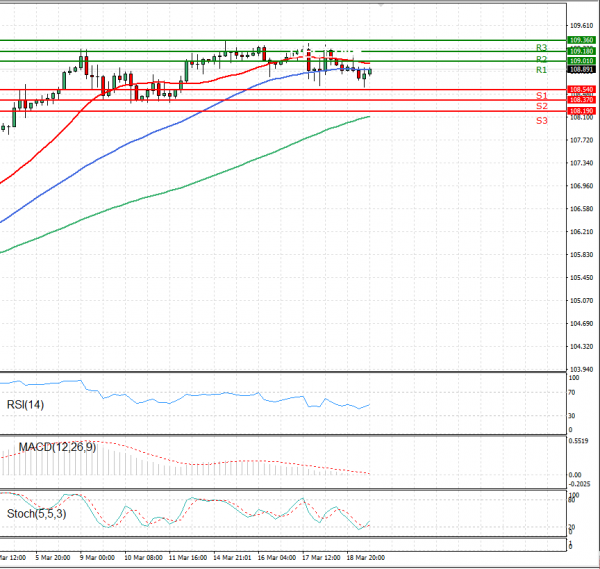Click the 105.450 price axis value
Screen dimensions: 600x569
pos(582,278)
